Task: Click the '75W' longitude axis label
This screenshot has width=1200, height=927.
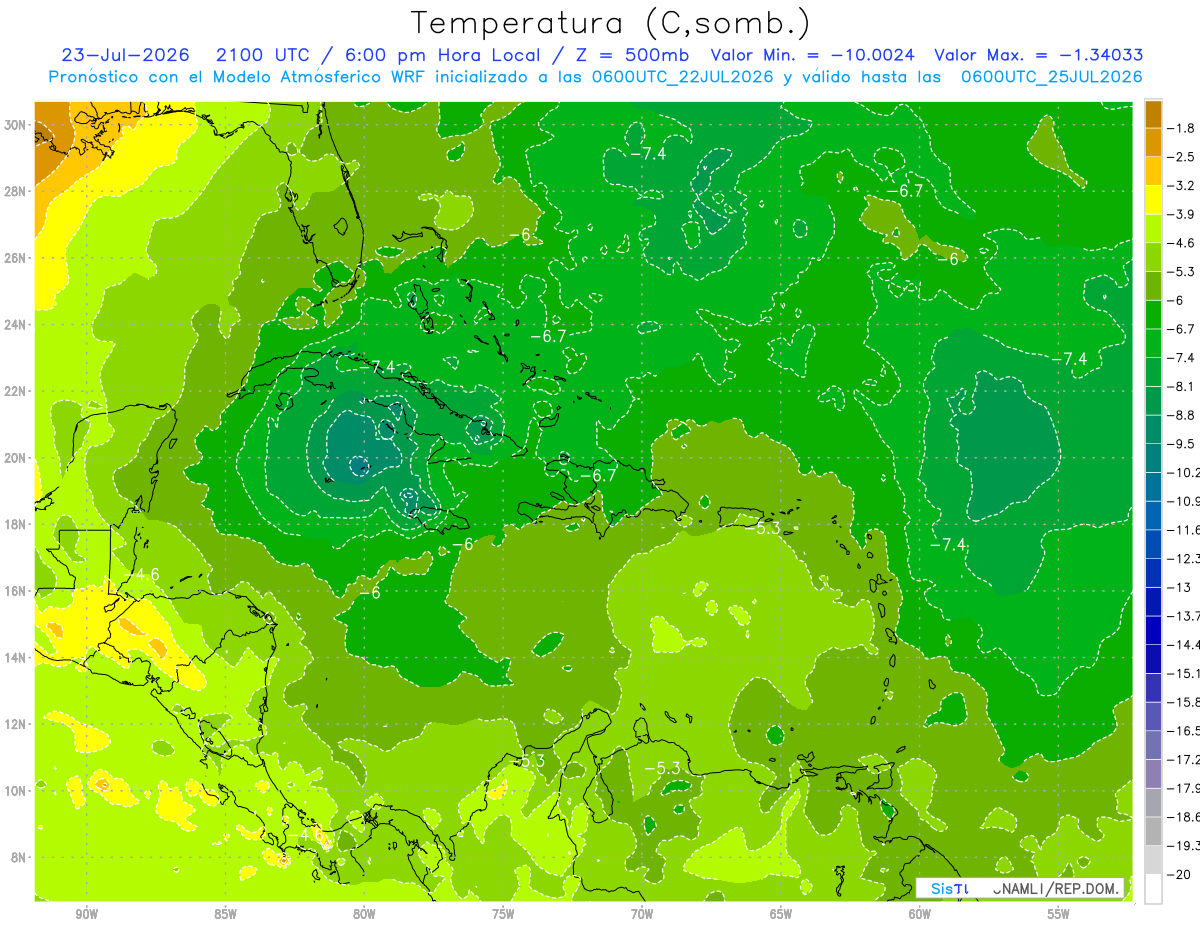Action: click(503, 914)
